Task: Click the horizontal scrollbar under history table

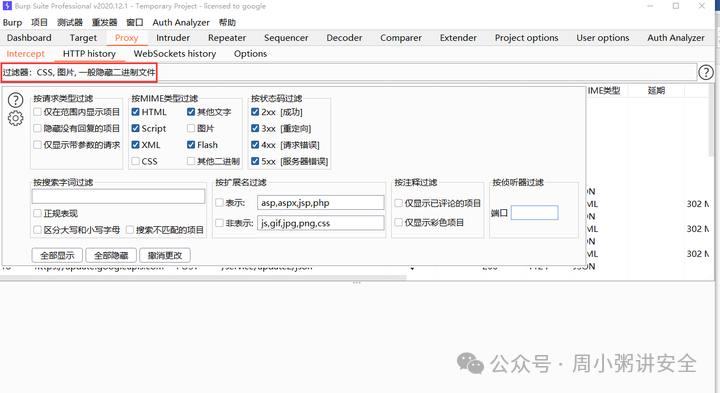Action: 203,278
